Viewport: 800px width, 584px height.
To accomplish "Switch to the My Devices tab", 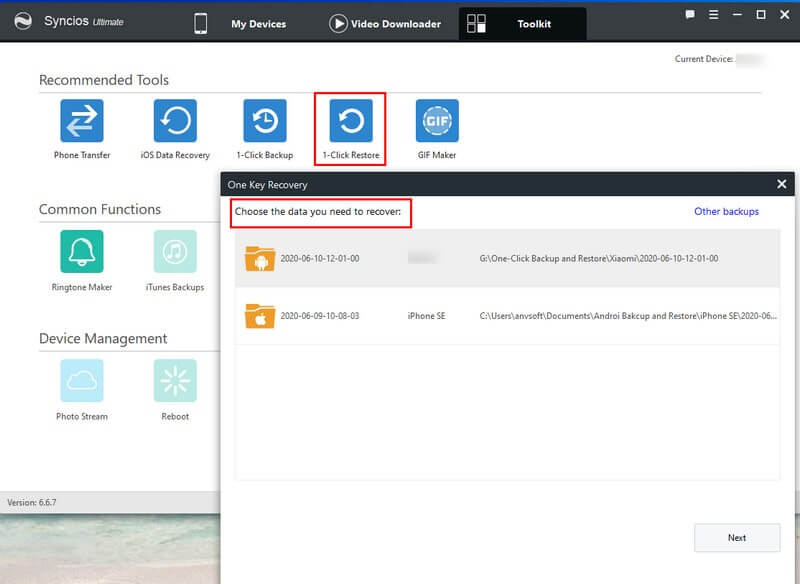I will click(x=259, y=24).
